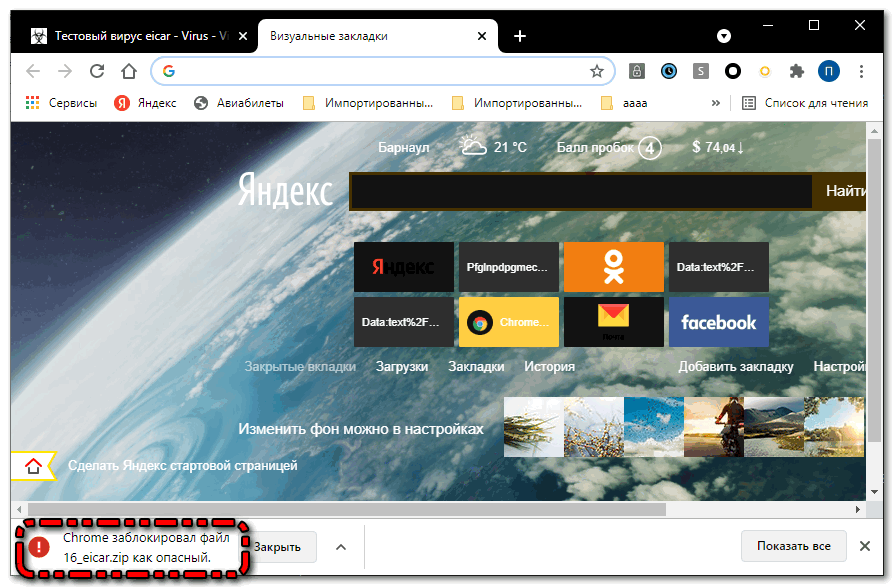The width and height of the screenshot is (895, 587).
Task: Open weather 21 °C widget
Action: click(493, 147)
